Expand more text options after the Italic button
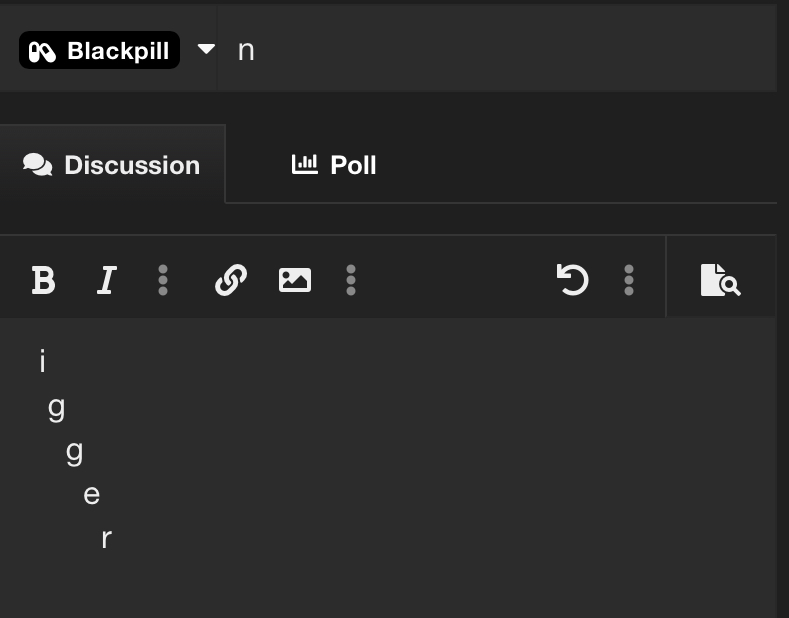This screenshot has height=618, width=789. point(163,280)
